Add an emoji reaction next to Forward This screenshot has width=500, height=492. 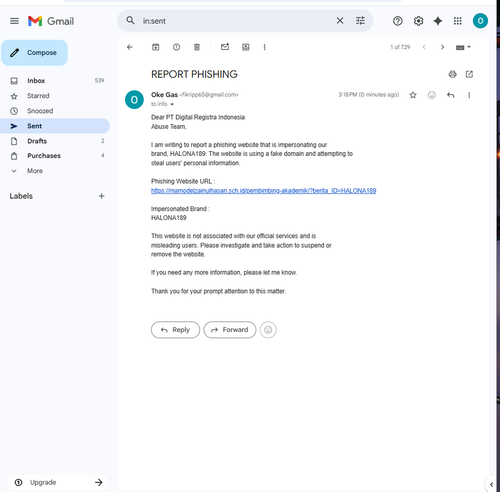(268, 330)
